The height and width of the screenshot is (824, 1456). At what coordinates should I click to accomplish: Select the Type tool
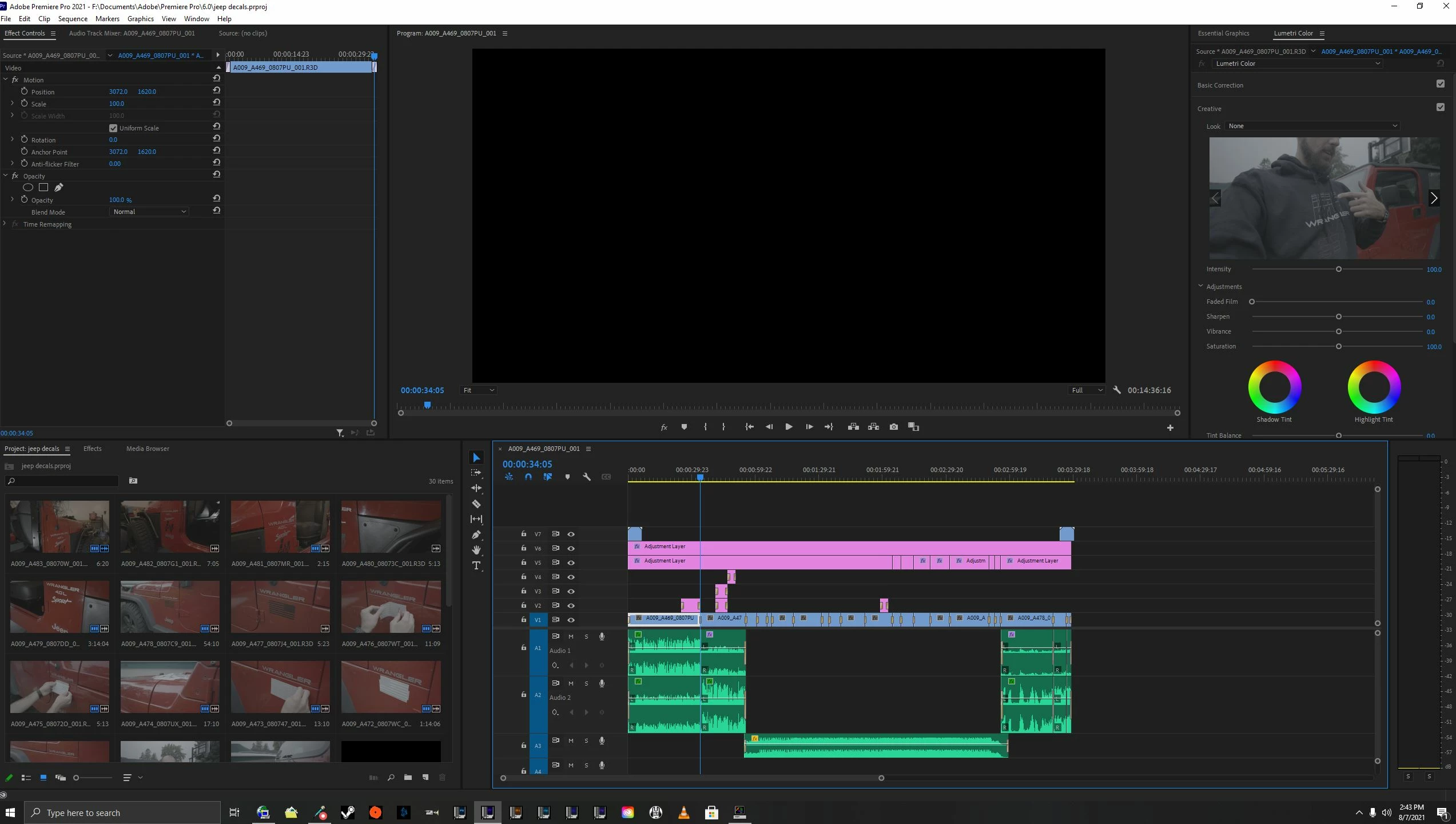click(x=476, y=566)
